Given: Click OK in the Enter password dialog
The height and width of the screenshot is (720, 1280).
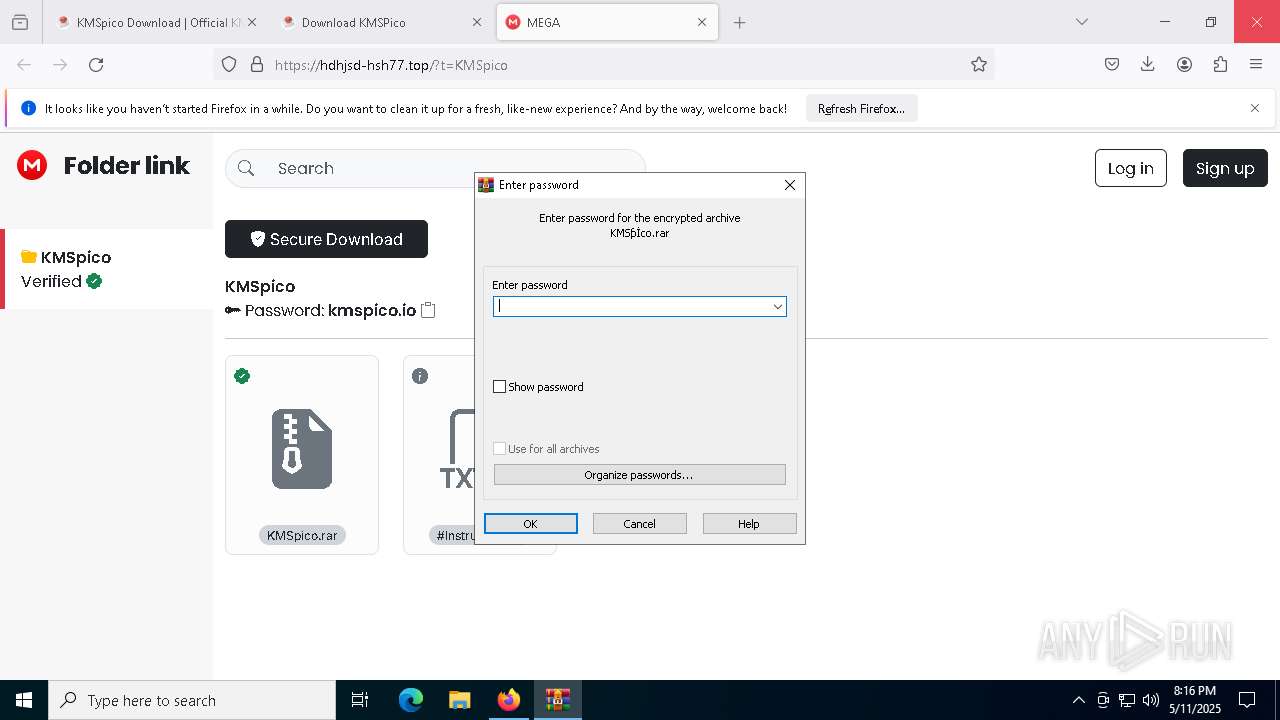Looking at the screenshot, I should (531, 524).
